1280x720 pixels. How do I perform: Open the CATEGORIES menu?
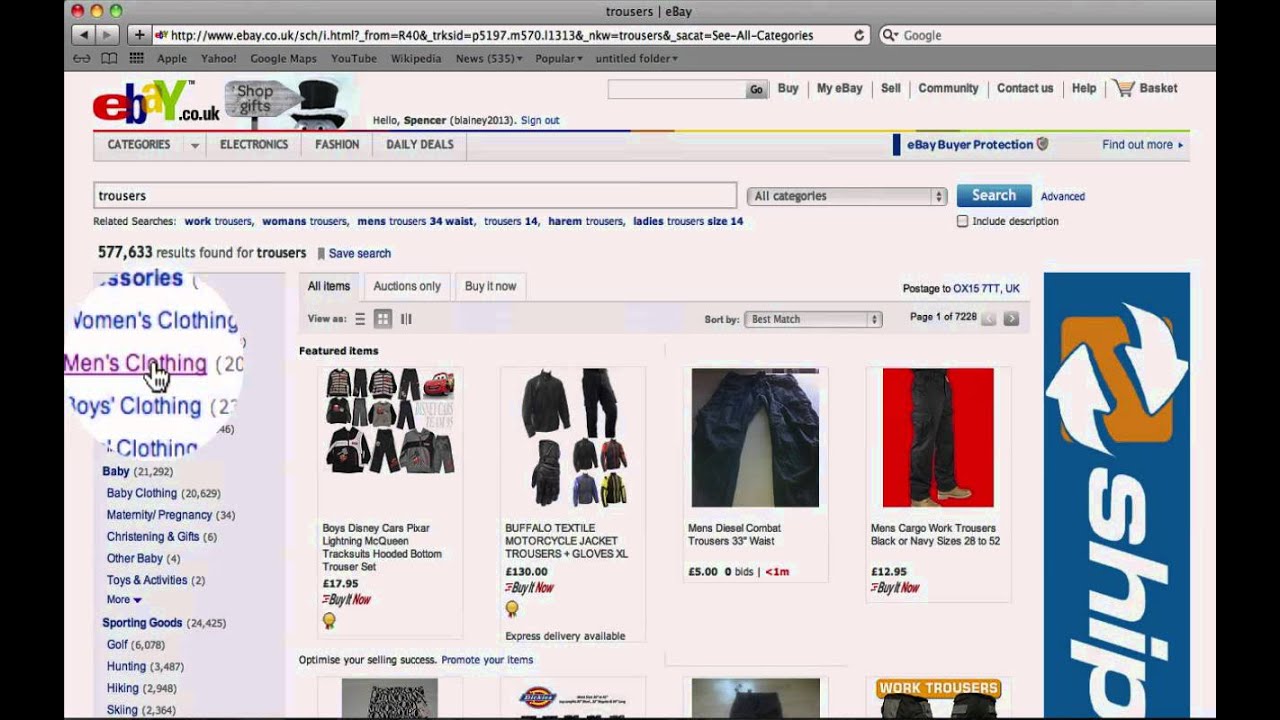[x=139, y=145]
